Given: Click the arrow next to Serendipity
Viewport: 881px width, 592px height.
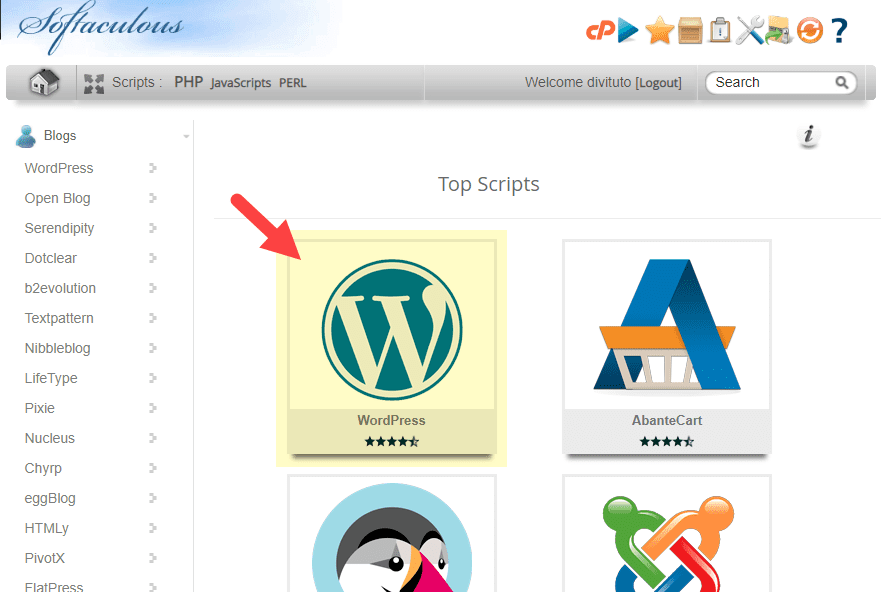Looking at the screenshot, I should click(153, 227).
